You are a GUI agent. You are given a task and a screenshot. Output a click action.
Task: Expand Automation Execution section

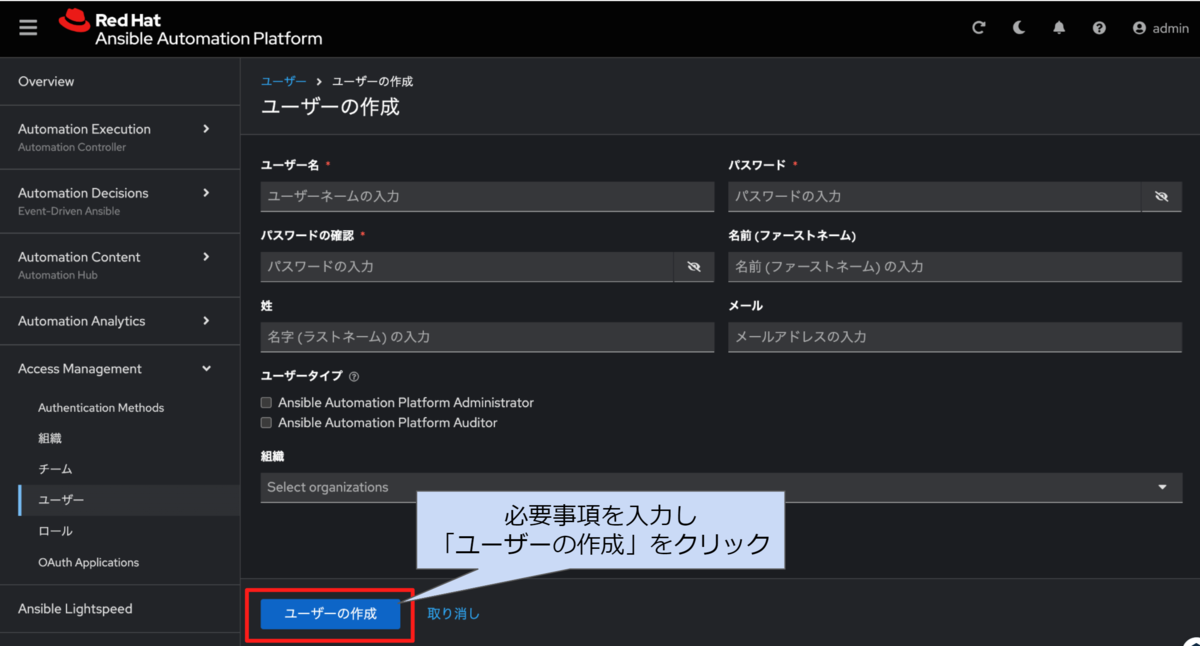120,137
